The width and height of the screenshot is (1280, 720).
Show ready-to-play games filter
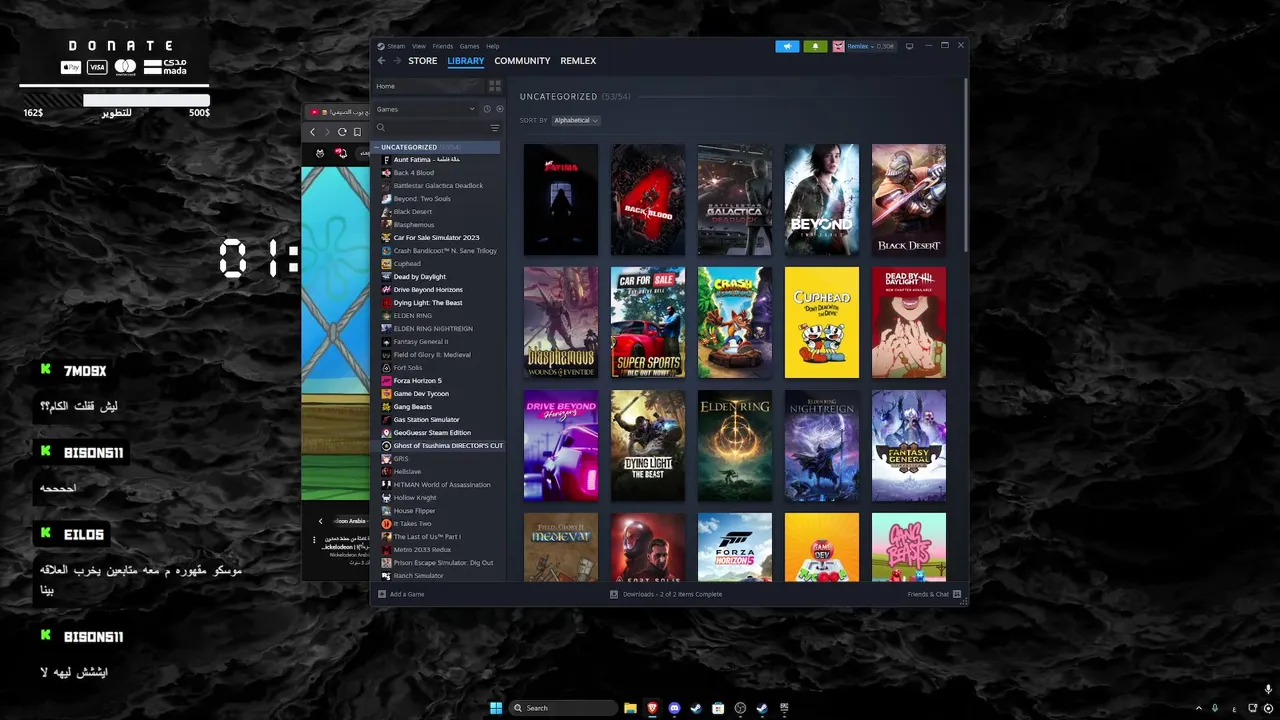click(499, 109)
